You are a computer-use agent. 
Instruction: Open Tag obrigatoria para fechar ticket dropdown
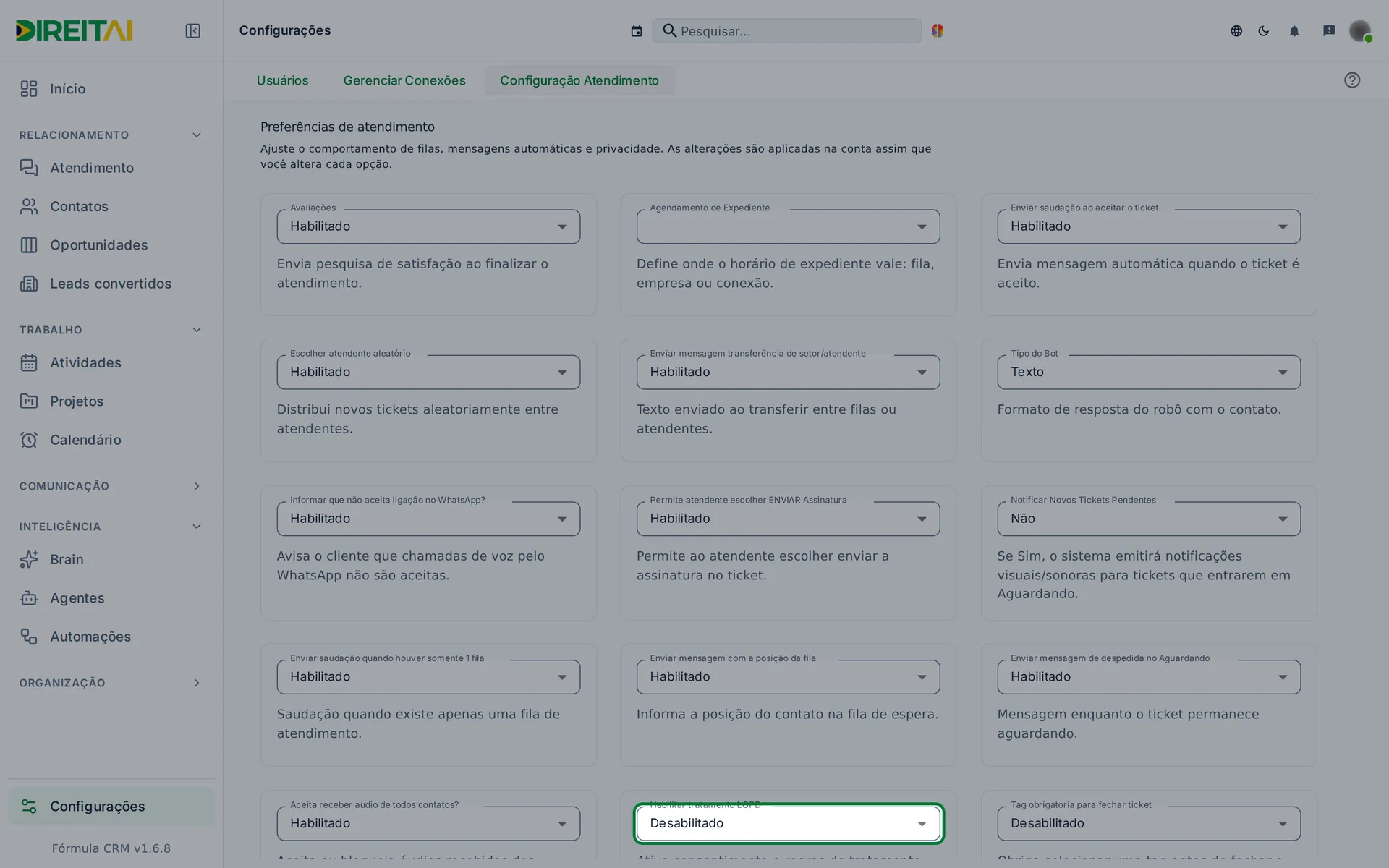pos(1149,823)
